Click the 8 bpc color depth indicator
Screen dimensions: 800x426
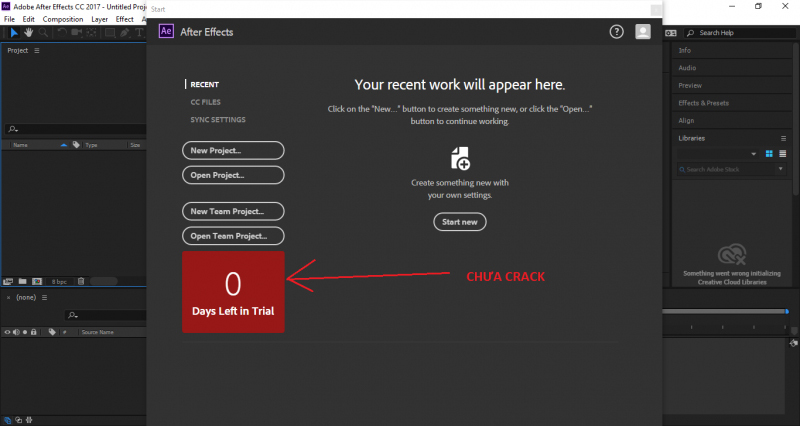point(59,282)
